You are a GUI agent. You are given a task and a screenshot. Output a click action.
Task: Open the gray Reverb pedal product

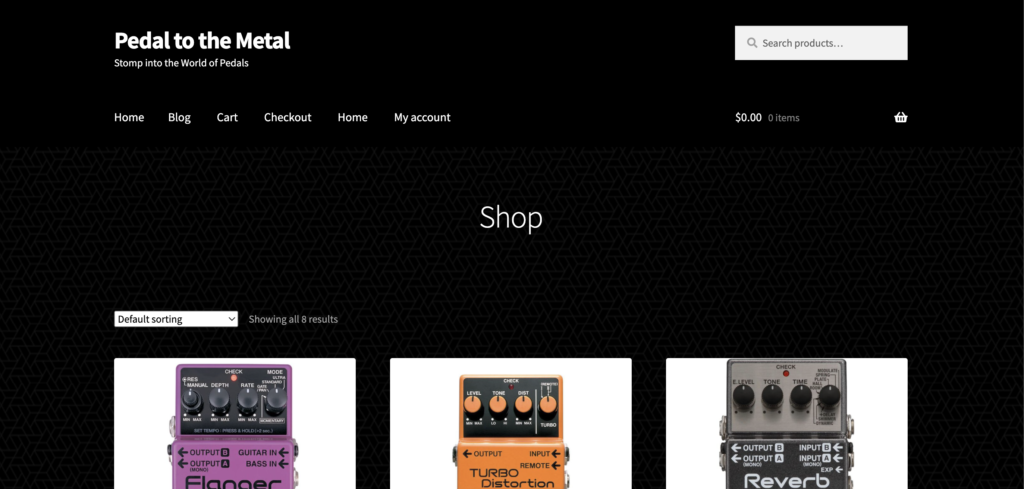click(x=786, y=424)
